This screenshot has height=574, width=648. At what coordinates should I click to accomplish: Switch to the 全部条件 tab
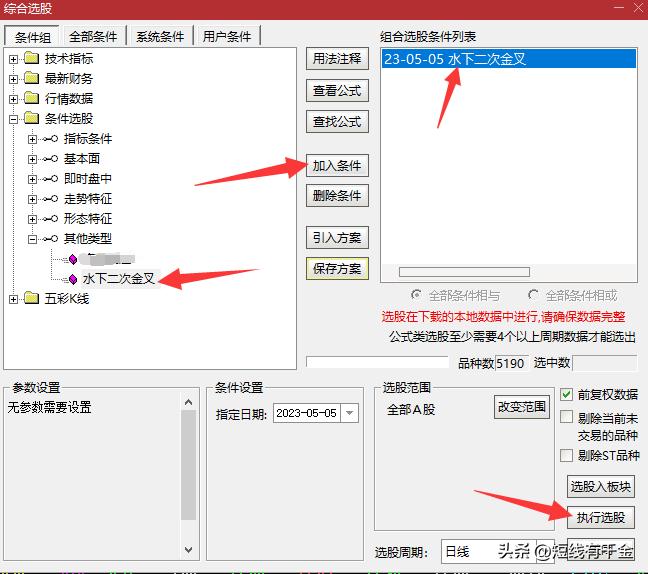tap(93, 36)
